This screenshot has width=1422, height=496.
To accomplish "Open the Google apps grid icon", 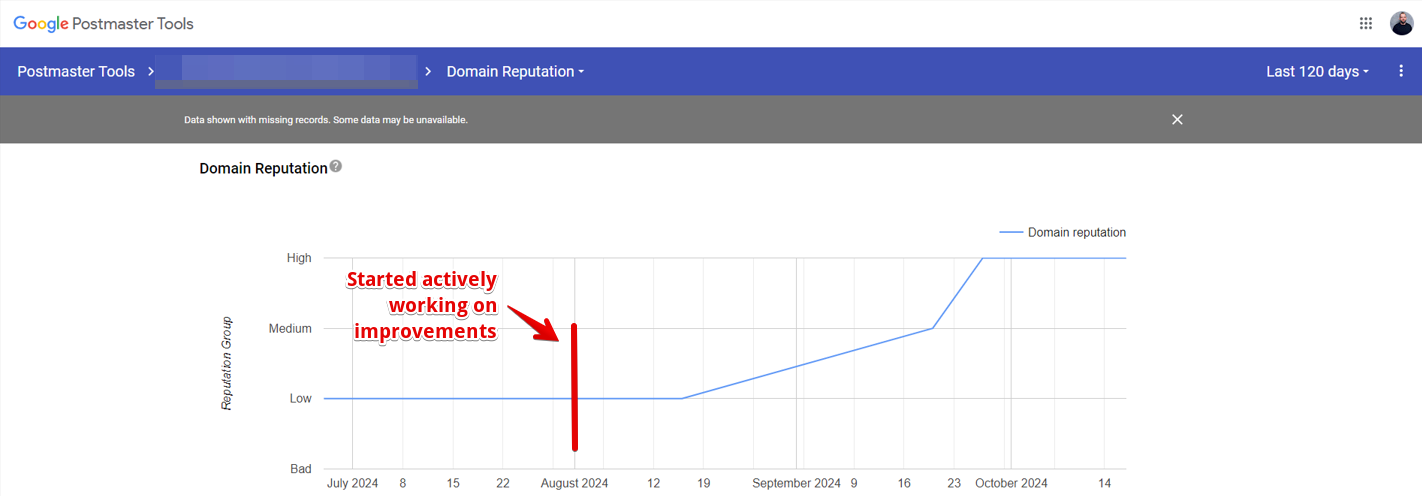I will [1366, 24].
